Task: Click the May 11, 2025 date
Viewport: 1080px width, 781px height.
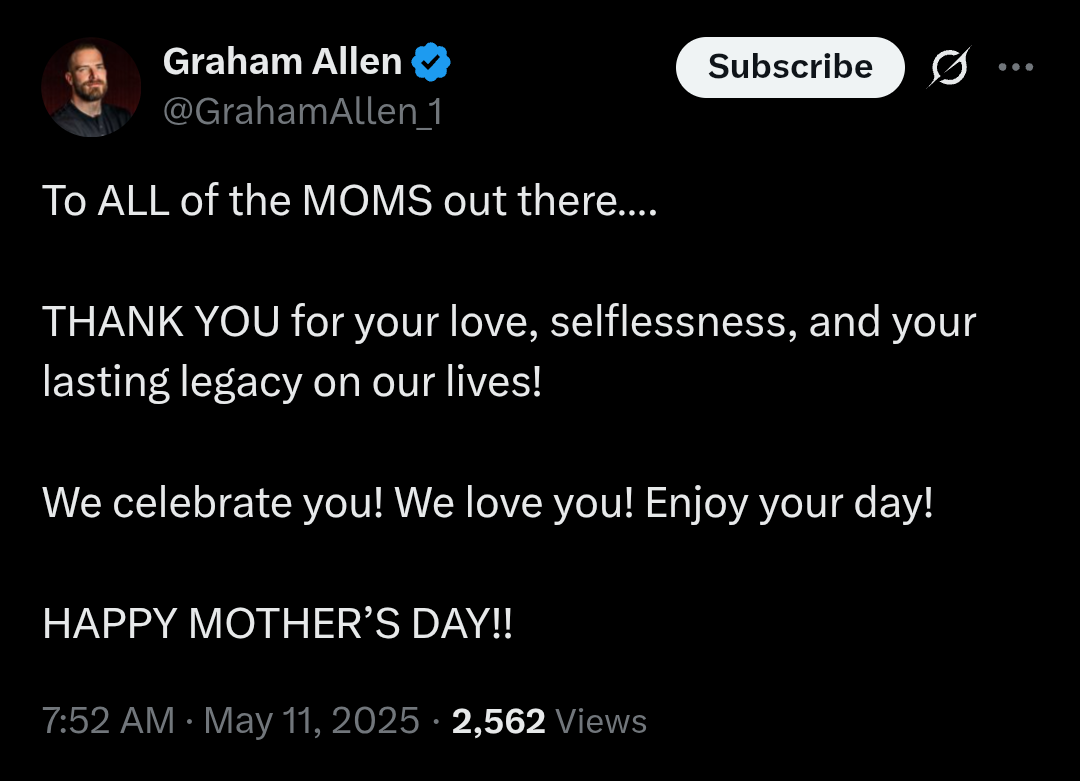Action: coord(311,721)
